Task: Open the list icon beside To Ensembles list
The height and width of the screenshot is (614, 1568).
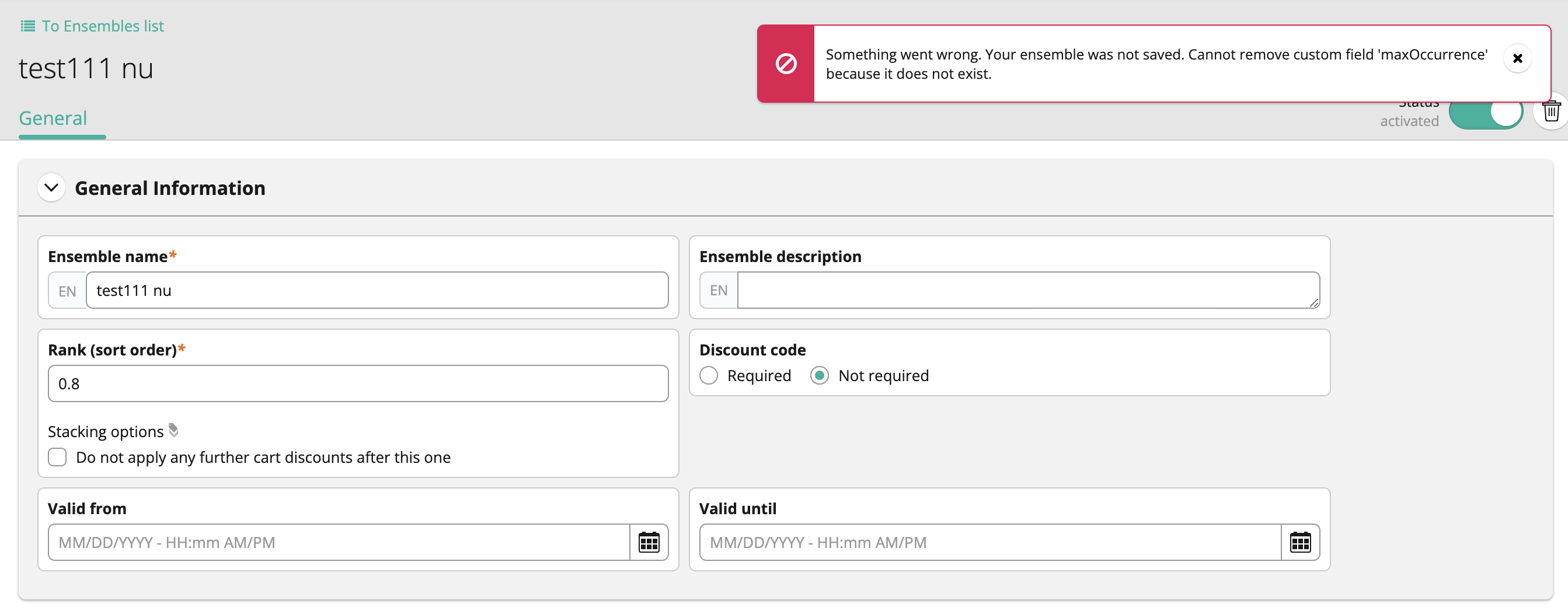Action: pos(27,26)
